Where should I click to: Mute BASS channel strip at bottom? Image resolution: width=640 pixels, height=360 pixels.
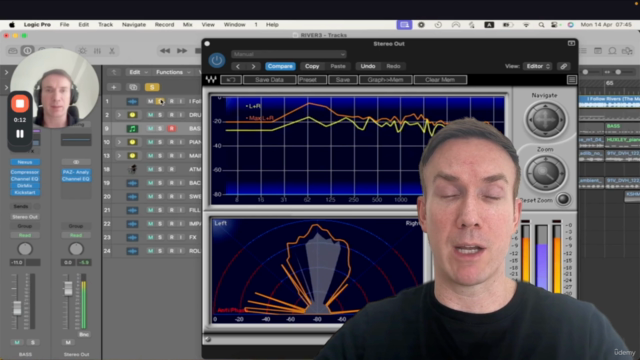pyautogui.click(x=17, y=342)
